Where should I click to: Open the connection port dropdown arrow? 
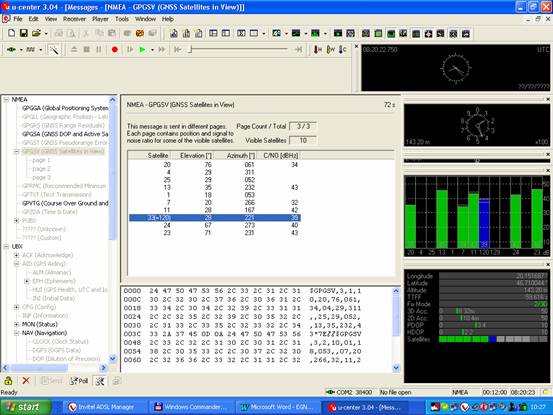point(21,50)
